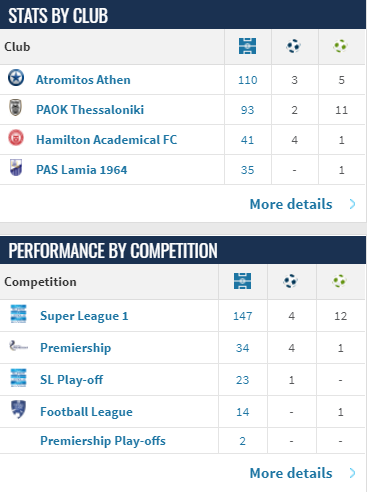Click the SL Play-off competition logo
The height and width of the screenshot is (492, 367).
pyautogui.click(x=18, y=378)
